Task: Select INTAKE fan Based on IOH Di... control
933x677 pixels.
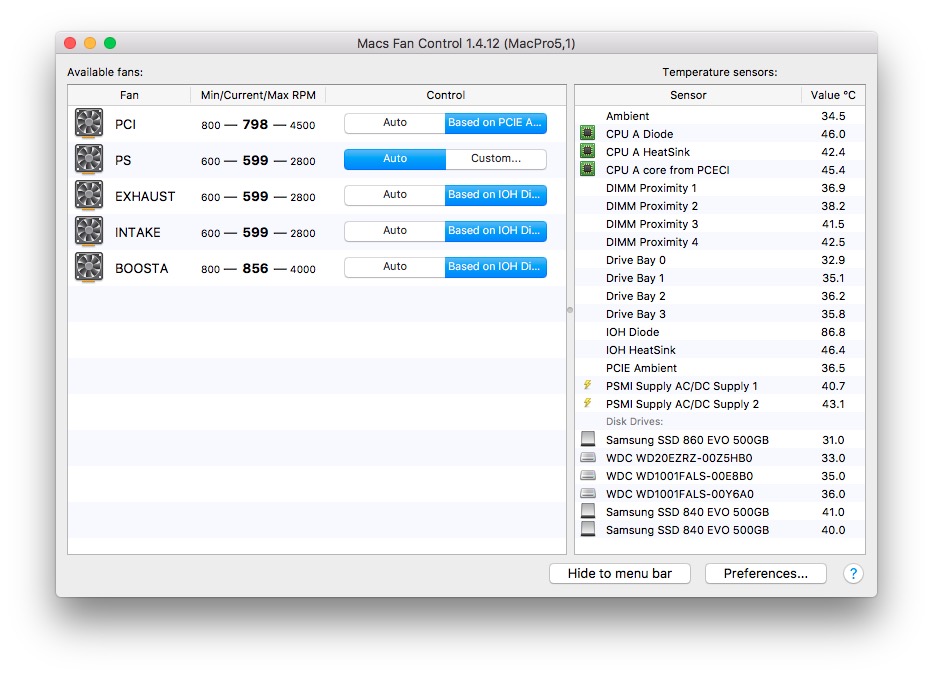Action: click(496, 231)
